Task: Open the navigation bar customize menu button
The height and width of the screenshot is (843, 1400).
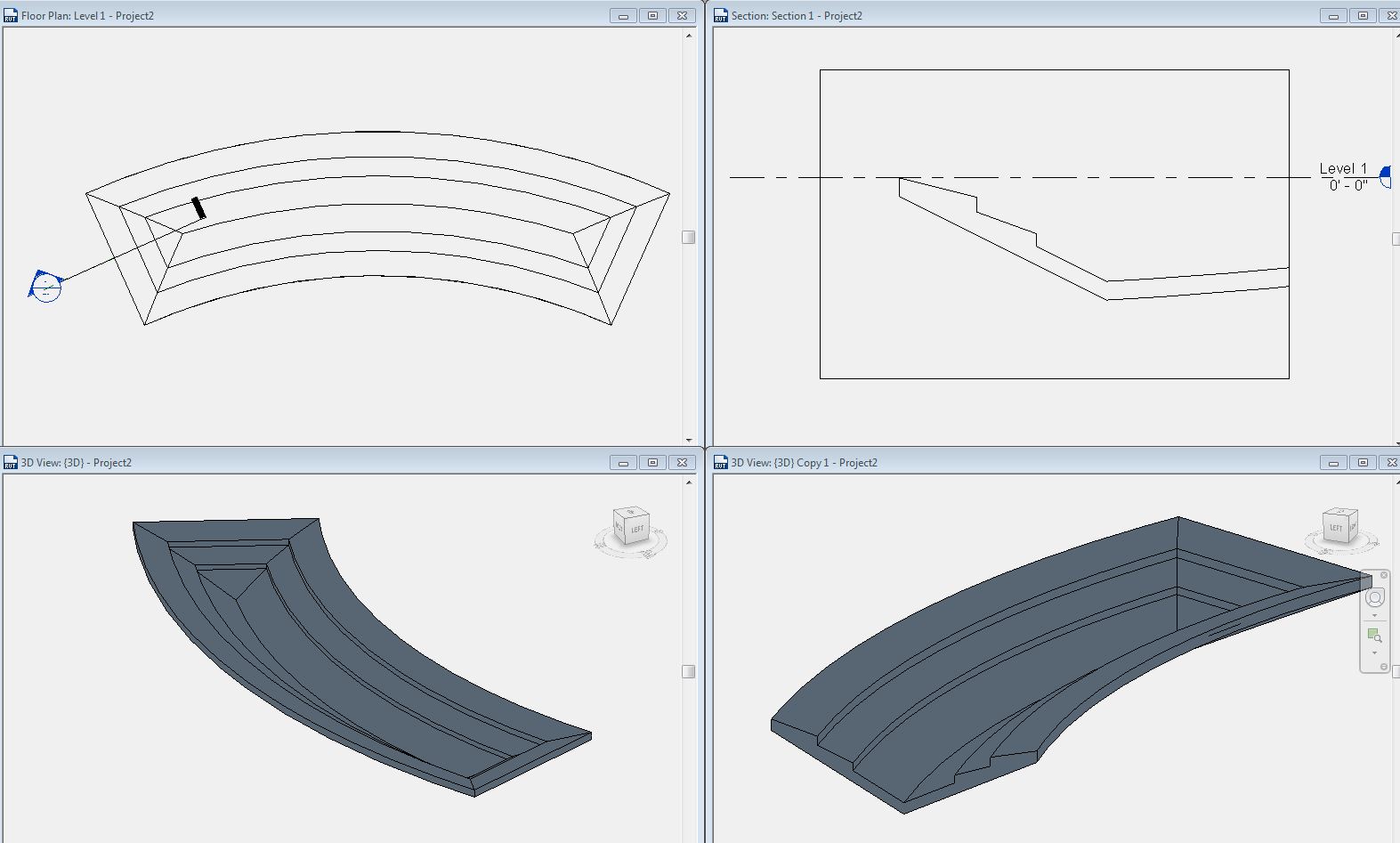Action: [x=1383, y=667]
